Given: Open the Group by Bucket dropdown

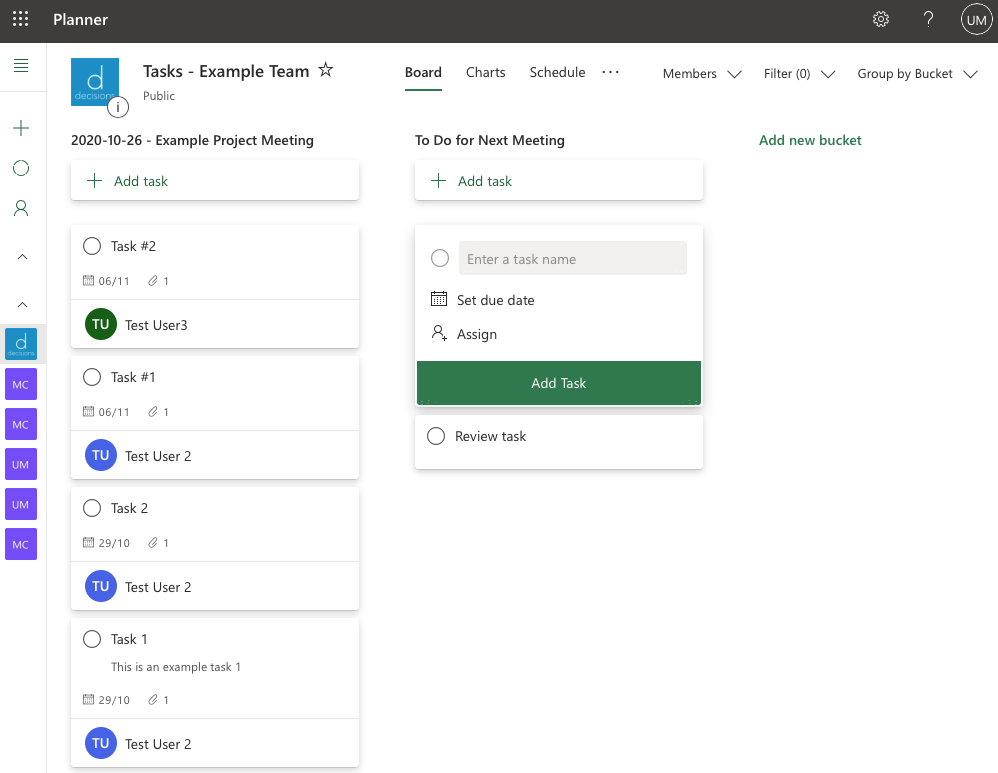Looking at the screenshot, I should [x=917, y=74].
